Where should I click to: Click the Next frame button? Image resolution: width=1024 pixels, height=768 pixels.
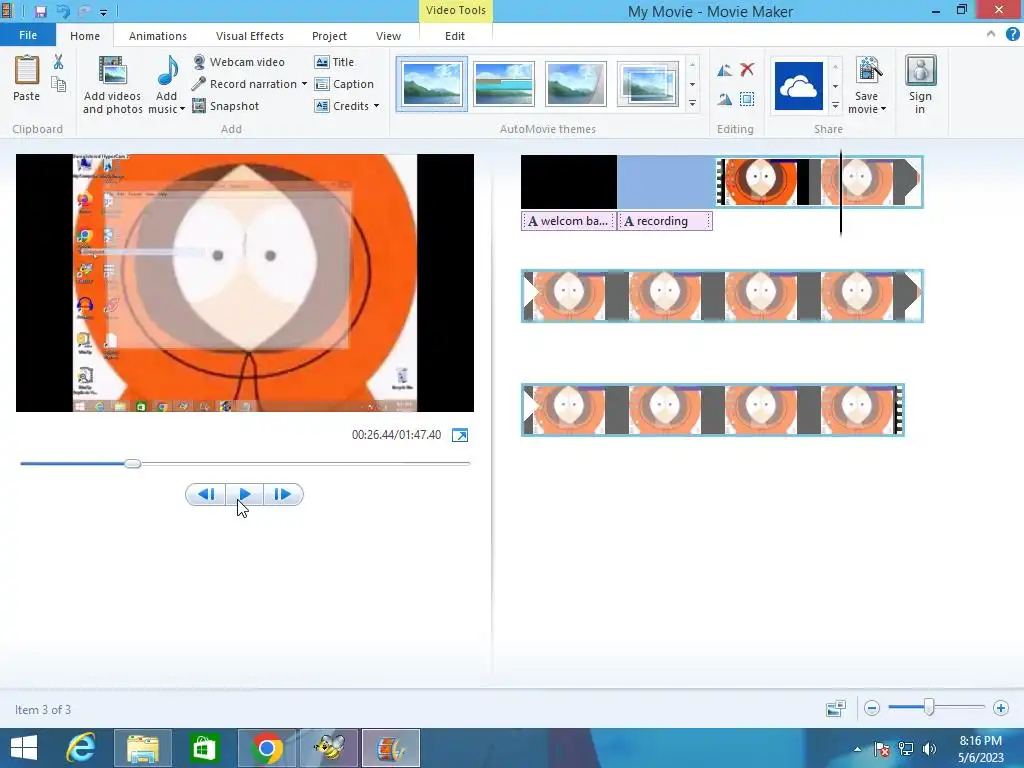click(283, 494)
